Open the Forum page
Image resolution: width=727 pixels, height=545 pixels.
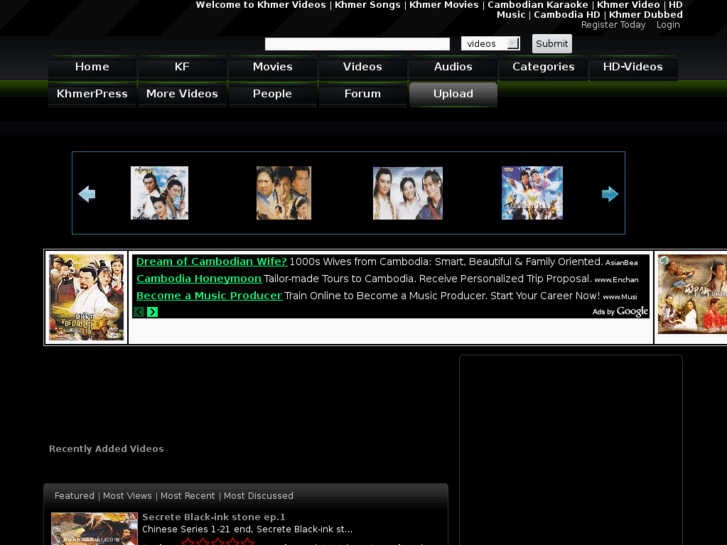click(x=363, y=94)
